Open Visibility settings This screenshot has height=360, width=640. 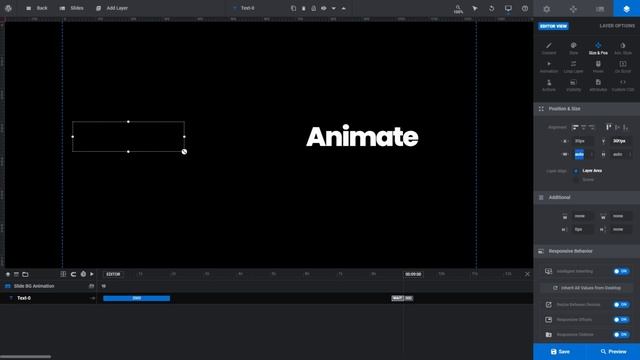tap(573, 85)
